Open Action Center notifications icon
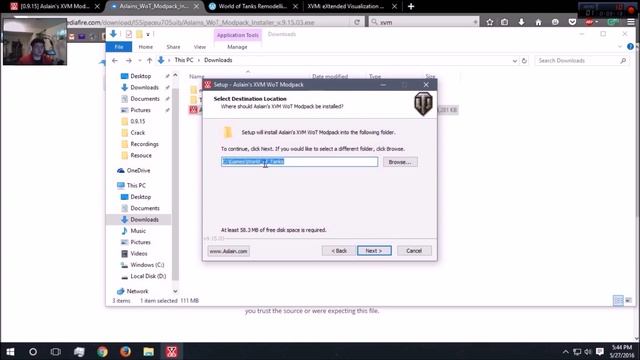The image size is (640, 360). click(x=600, y=351)
